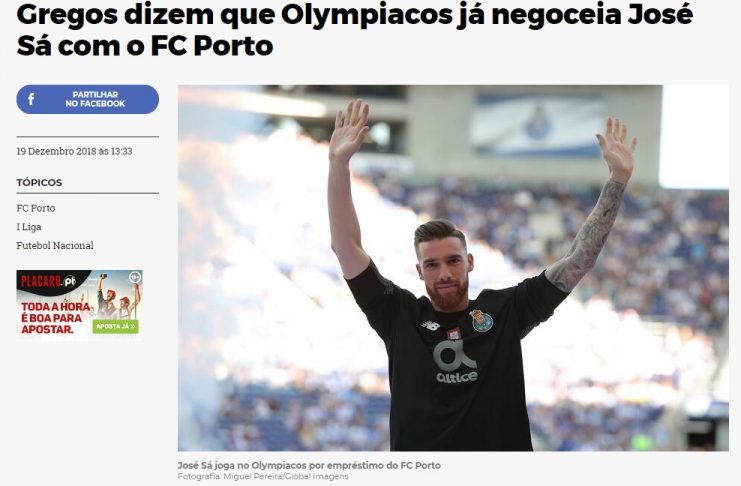Click the Miguel Pereira/Global Imagens photo credit
Image resolution: width=741 pixels, height=486 pixels.
click(263, 477)
